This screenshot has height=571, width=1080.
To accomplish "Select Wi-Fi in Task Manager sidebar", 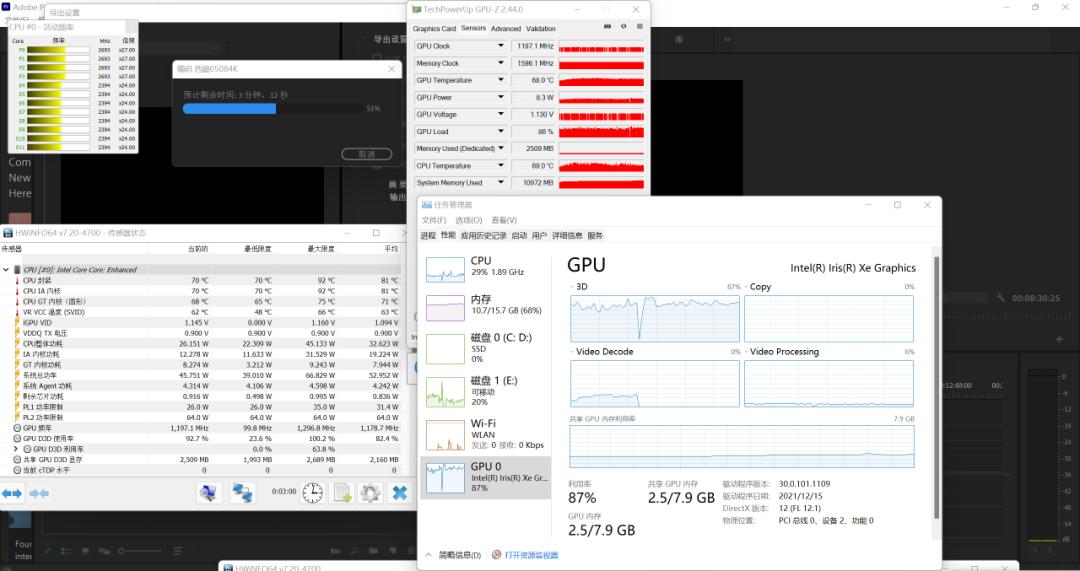I will pos(486,435).
